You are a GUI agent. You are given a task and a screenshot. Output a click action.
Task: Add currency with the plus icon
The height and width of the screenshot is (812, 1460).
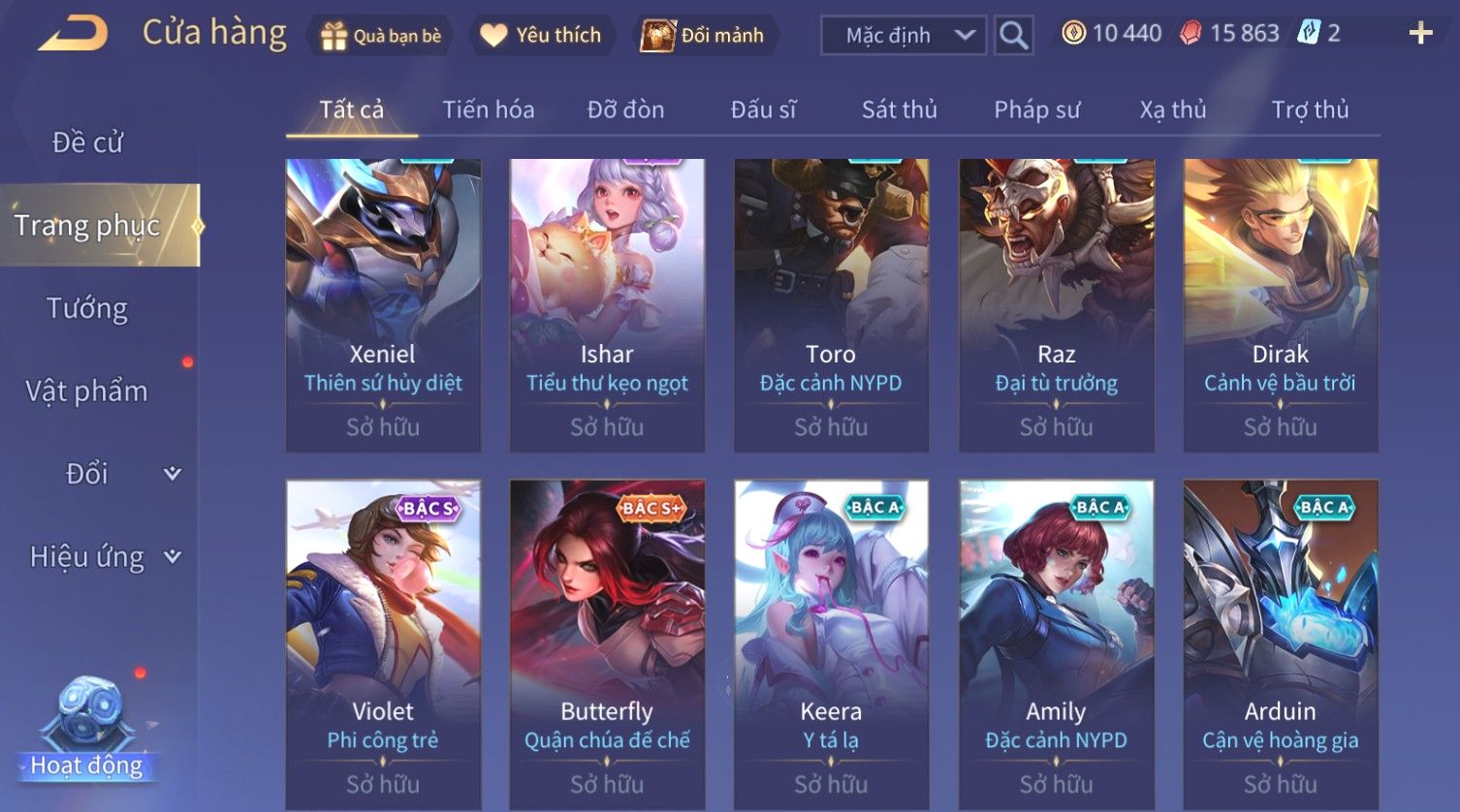coord(1420,34)
